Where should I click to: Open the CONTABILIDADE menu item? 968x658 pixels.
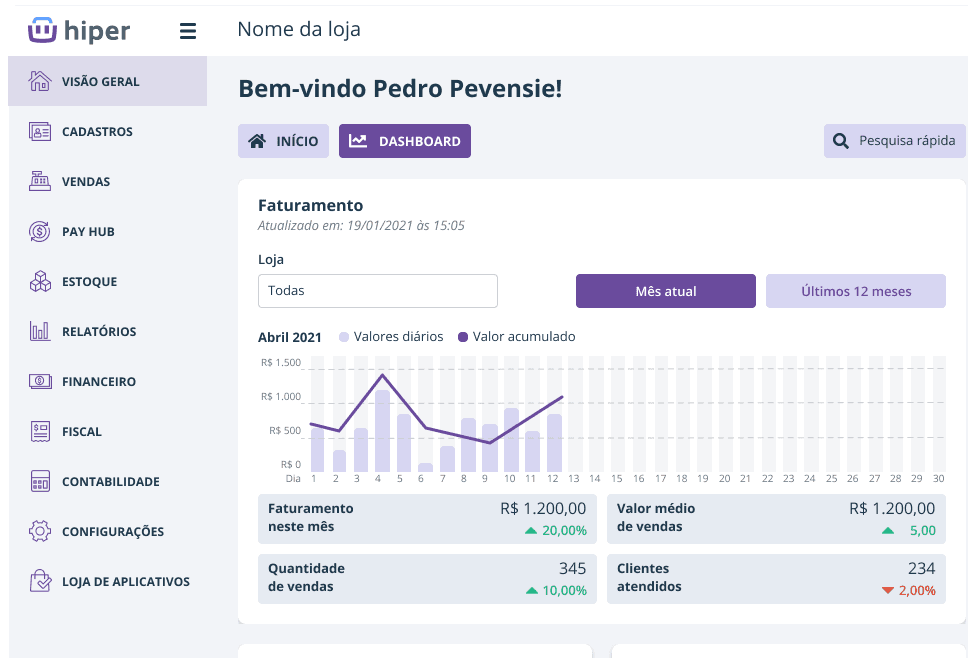point(107,481)
